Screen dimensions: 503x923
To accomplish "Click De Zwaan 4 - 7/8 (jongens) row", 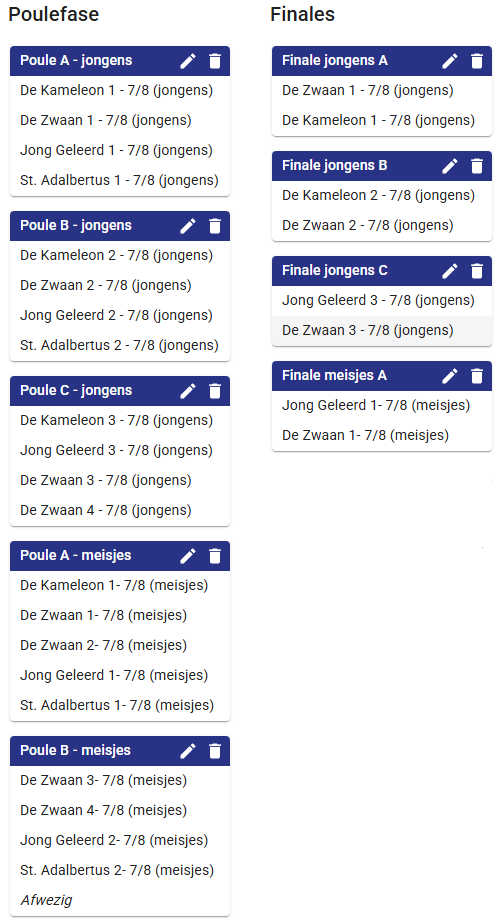I will click(x=120, y=510).
